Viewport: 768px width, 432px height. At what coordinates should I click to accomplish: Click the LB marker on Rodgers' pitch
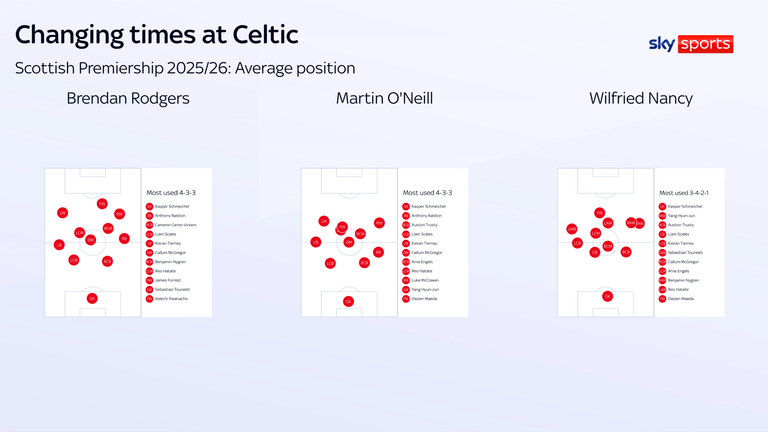click(x=59, y=245)
